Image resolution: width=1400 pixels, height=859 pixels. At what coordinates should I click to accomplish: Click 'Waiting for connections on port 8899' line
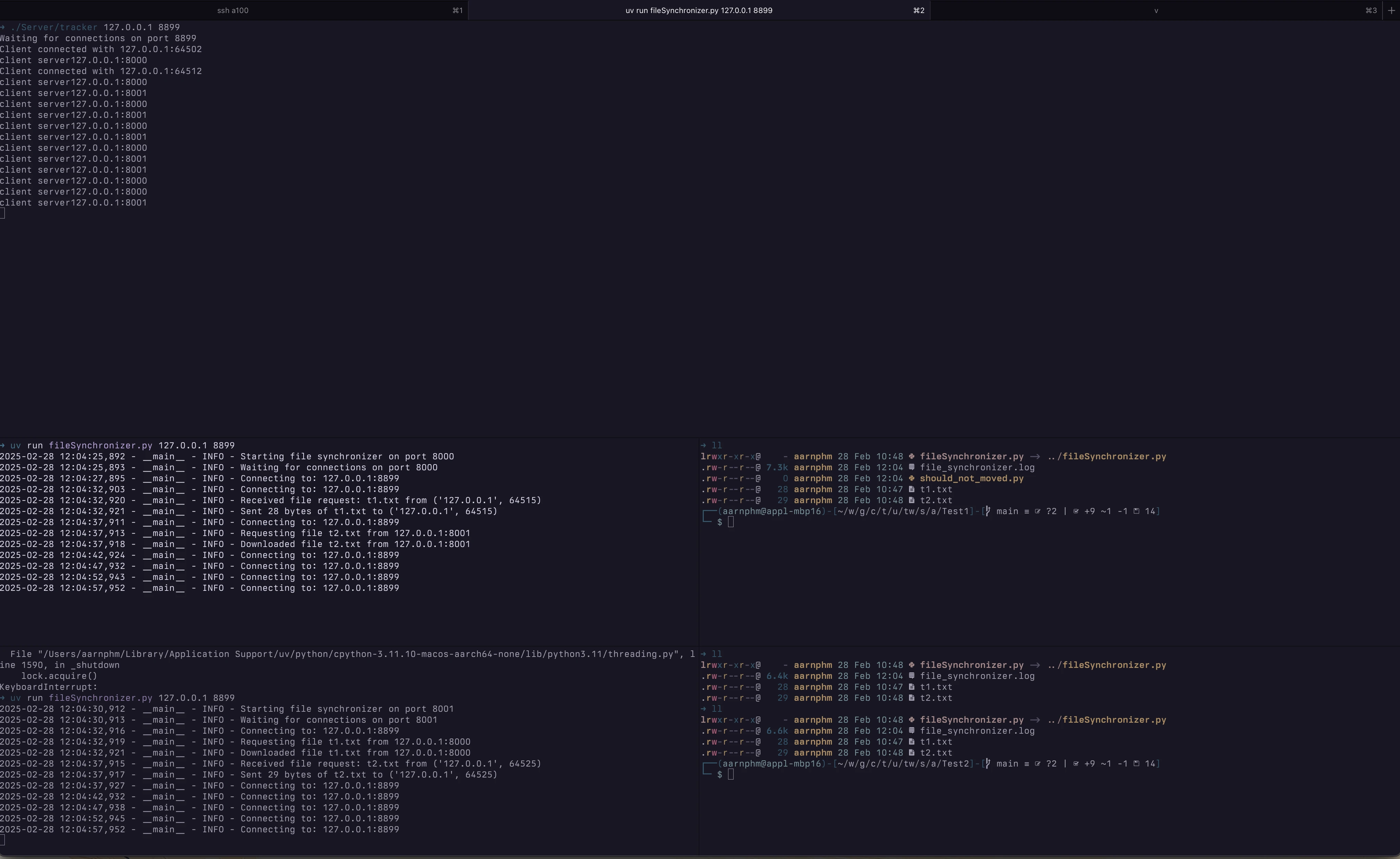coord(98,39)
